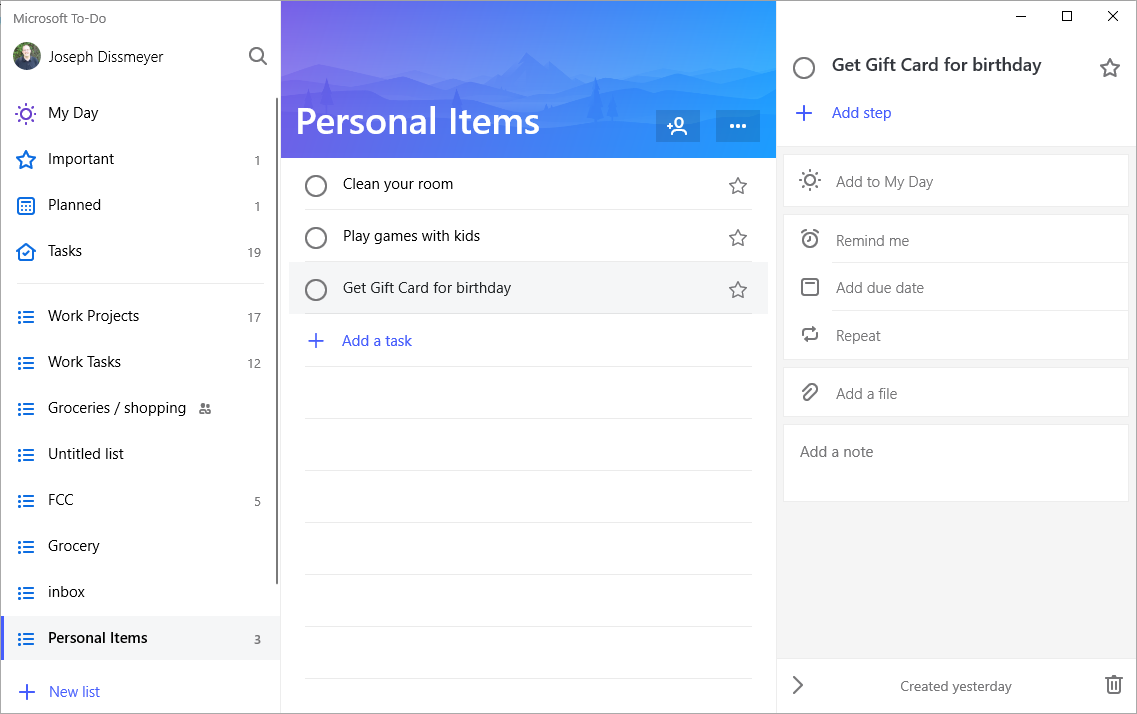
Task: Click the Remind me alarm clock icon
Action: (x=810, y=240)
